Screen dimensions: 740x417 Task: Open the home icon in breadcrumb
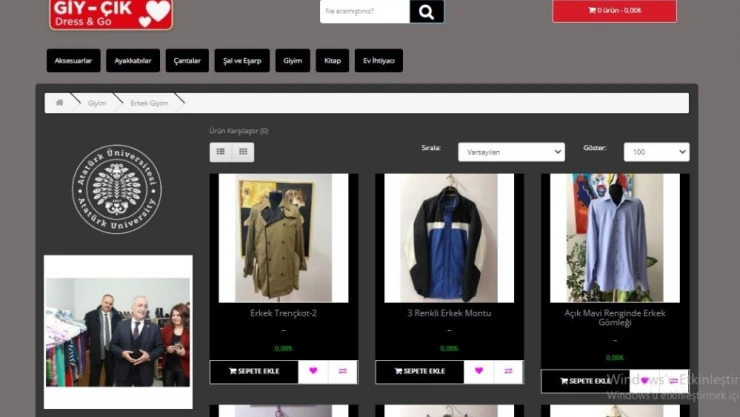pyautogui.click(x=59, y=103)
